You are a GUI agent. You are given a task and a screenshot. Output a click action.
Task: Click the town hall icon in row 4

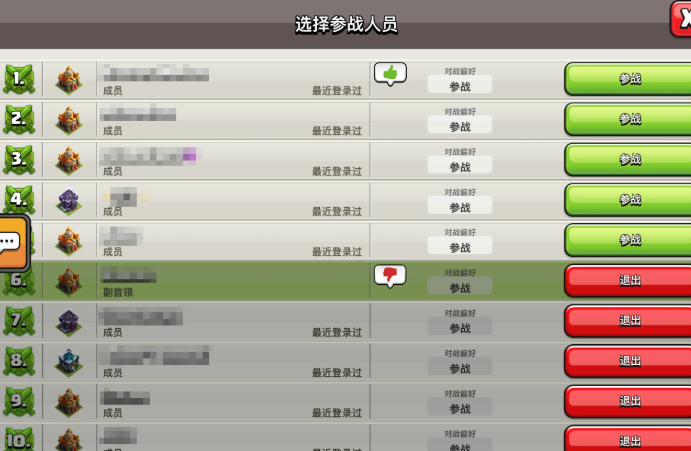pos(69,201)
